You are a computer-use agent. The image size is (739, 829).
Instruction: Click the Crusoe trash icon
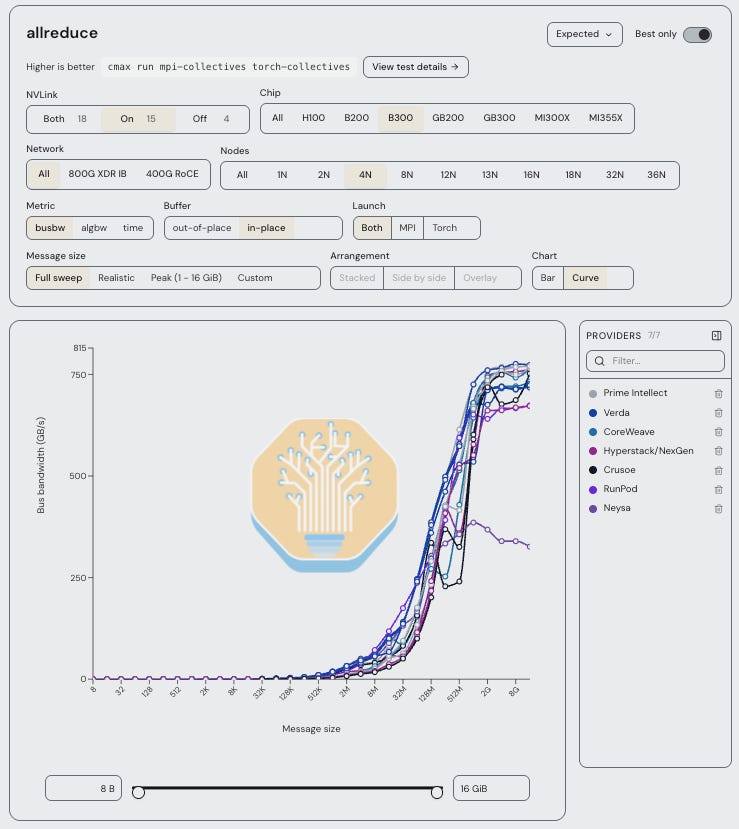pyautogui.click(x=718, y=471)
